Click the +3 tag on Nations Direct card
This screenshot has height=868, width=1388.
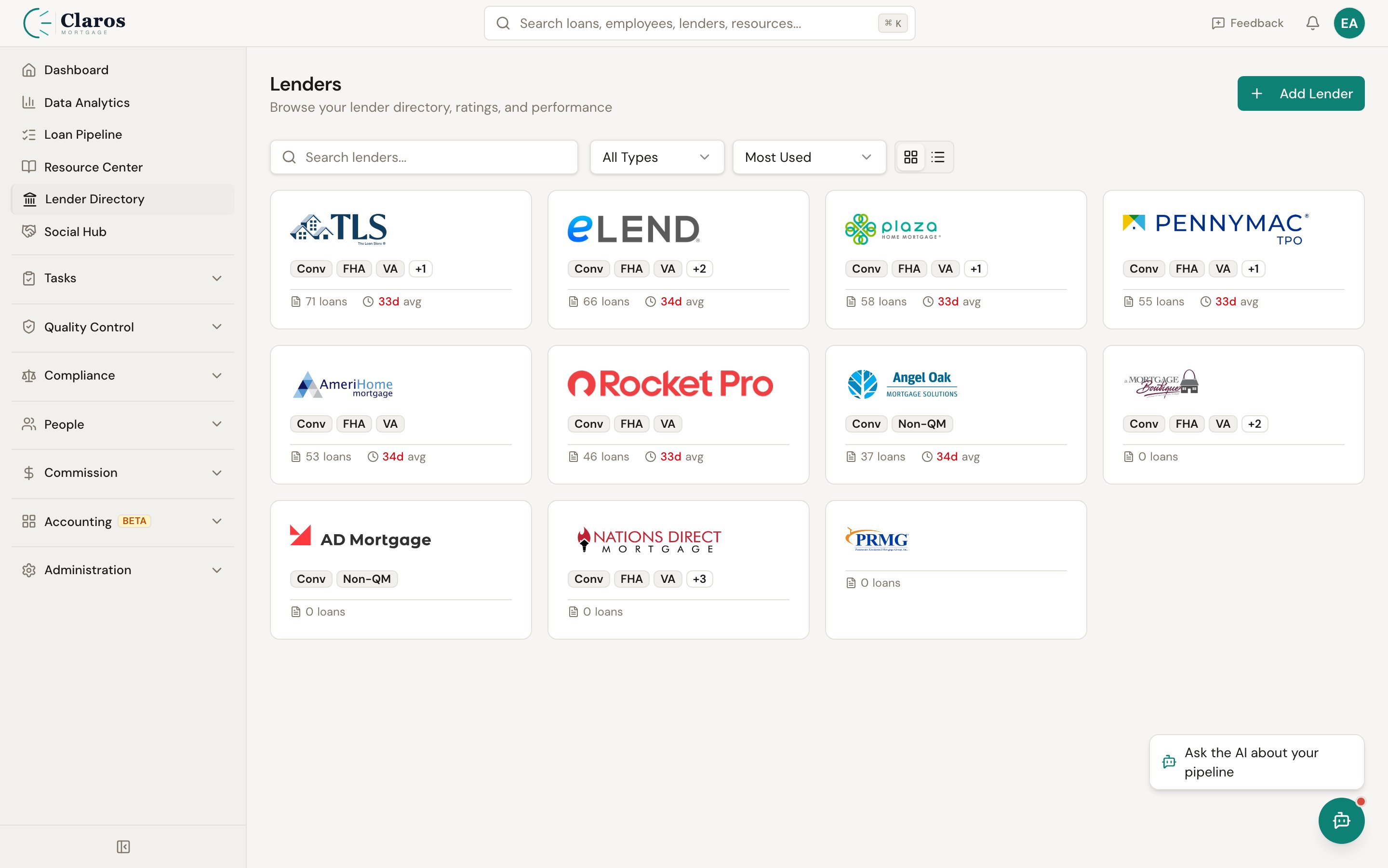coord(699,579)
